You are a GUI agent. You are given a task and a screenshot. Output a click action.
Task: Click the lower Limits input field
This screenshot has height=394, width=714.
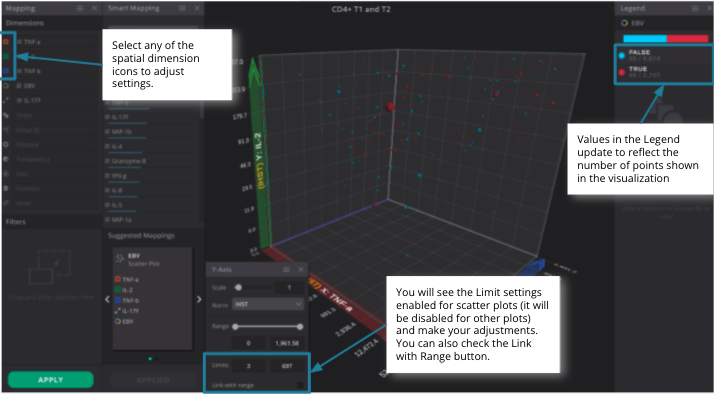pyautogui.click(x=248, y=365)
